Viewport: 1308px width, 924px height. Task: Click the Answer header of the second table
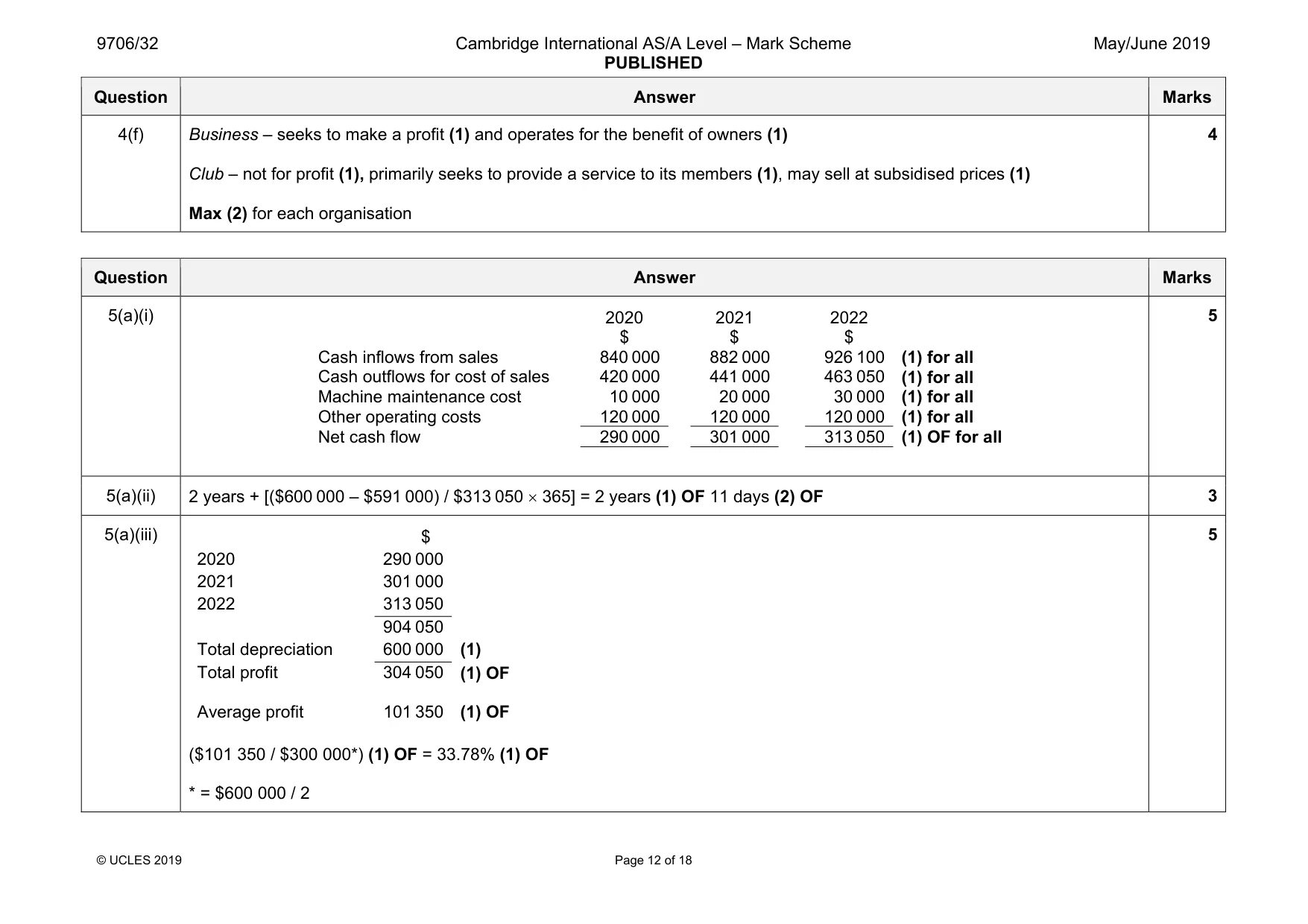tap(664, 277)
